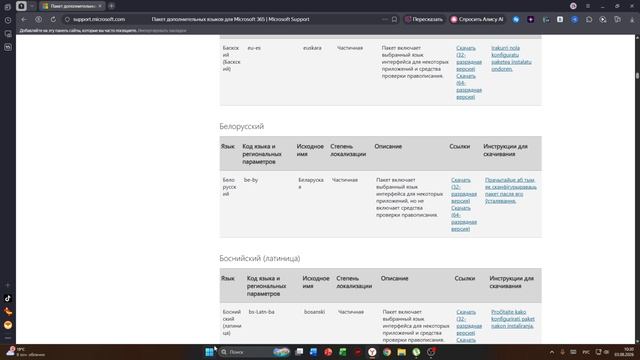Click the euskara native name cell

pos(312,48)
